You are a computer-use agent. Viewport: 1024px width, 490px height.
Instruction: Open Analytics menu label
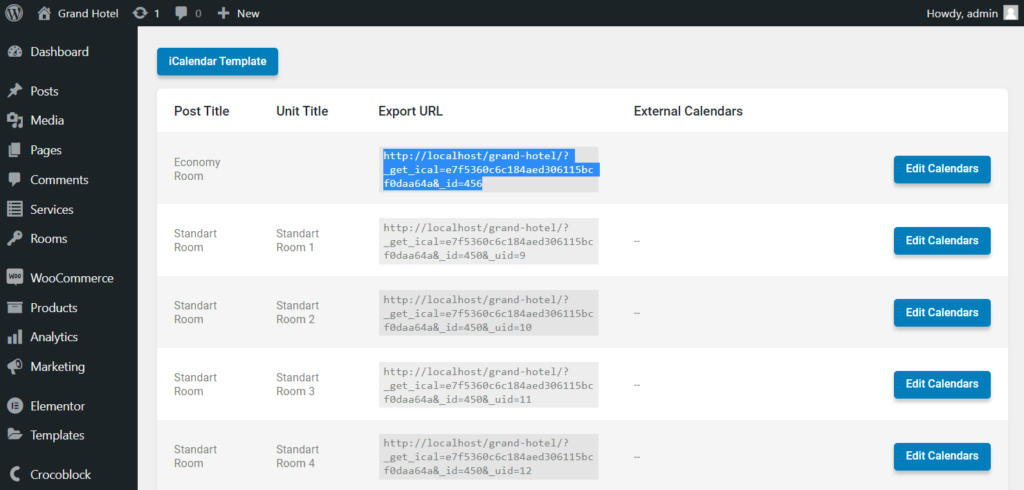click(x=54, y=337)
